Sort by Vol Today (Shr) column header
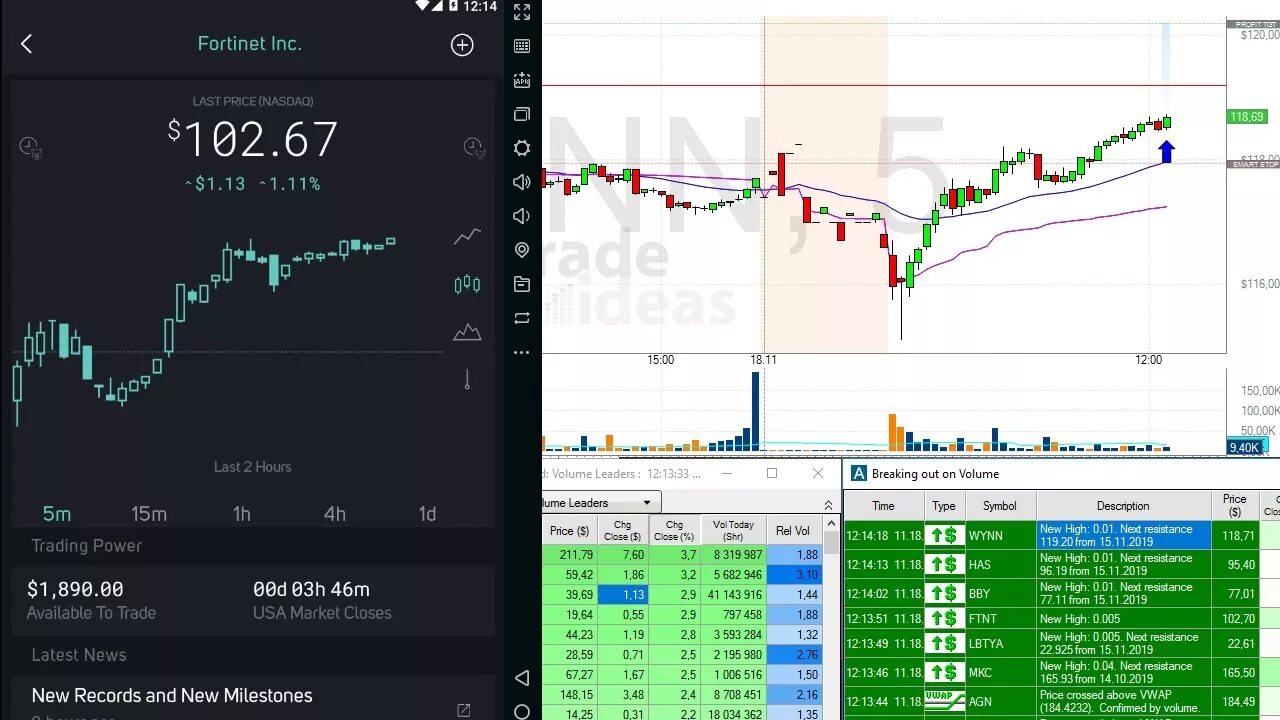 pyautogui.click(x=733, y=530)
